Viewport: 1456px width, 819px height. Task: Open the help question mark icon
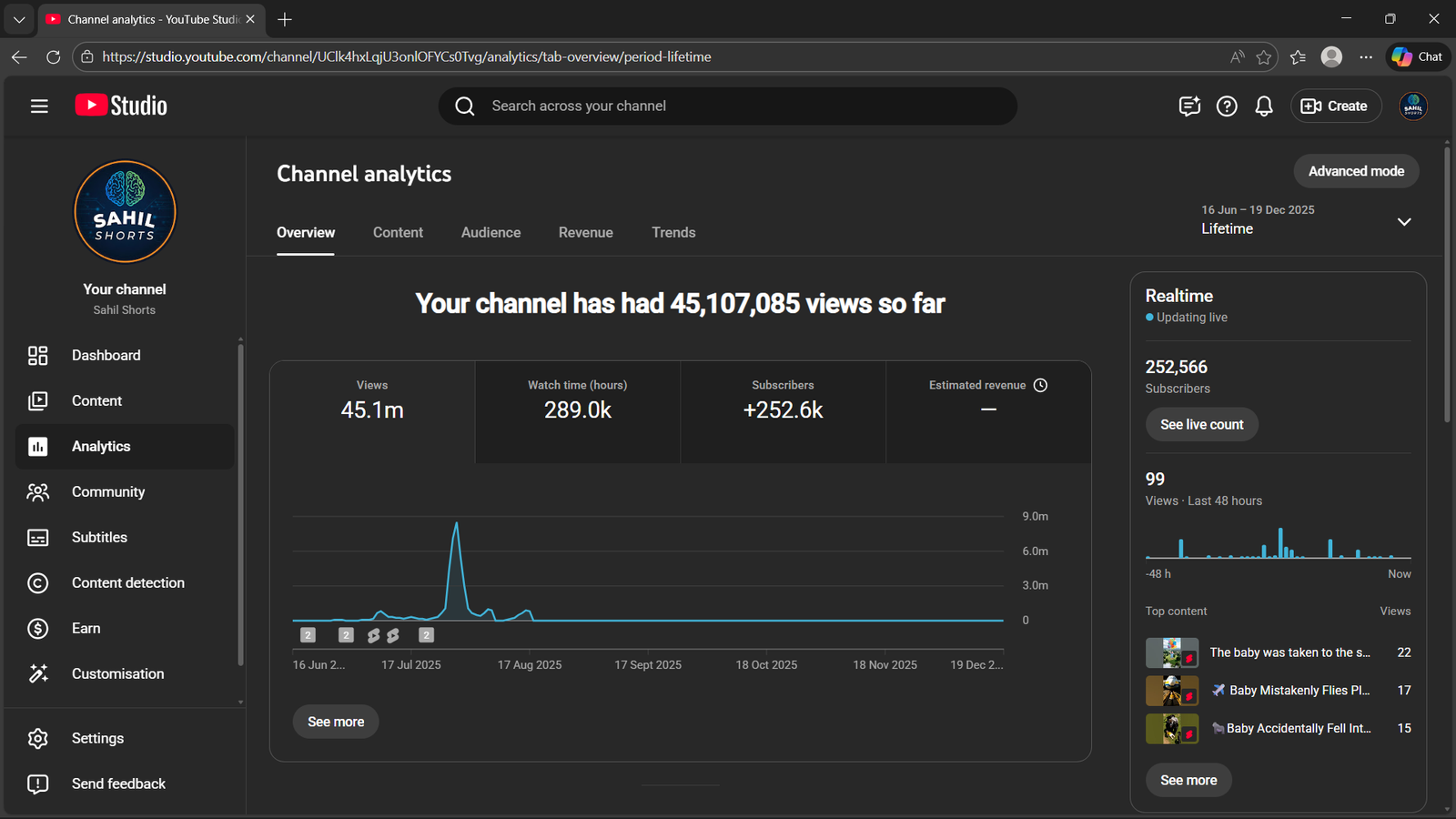point(1227,106)
